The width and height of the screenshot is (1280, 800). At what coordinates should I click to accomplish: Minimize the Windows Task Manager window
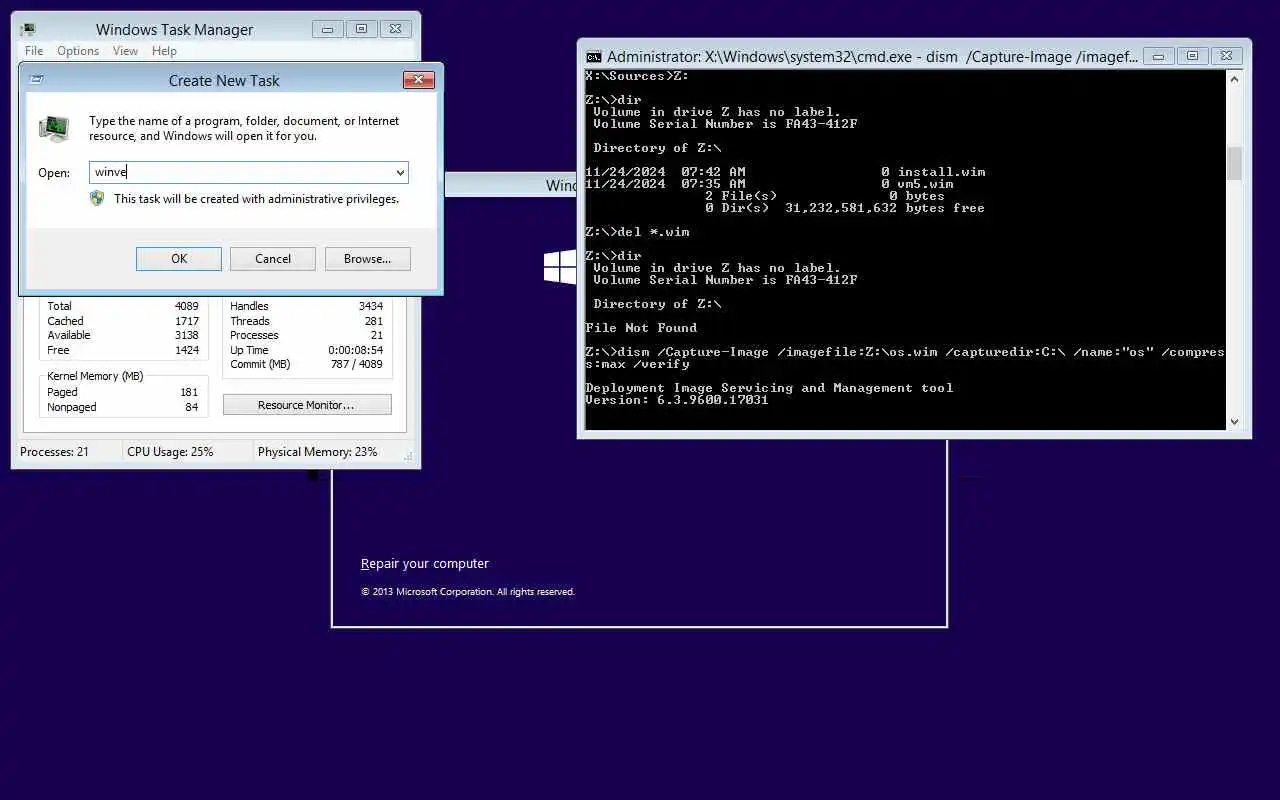pos(327,29)
